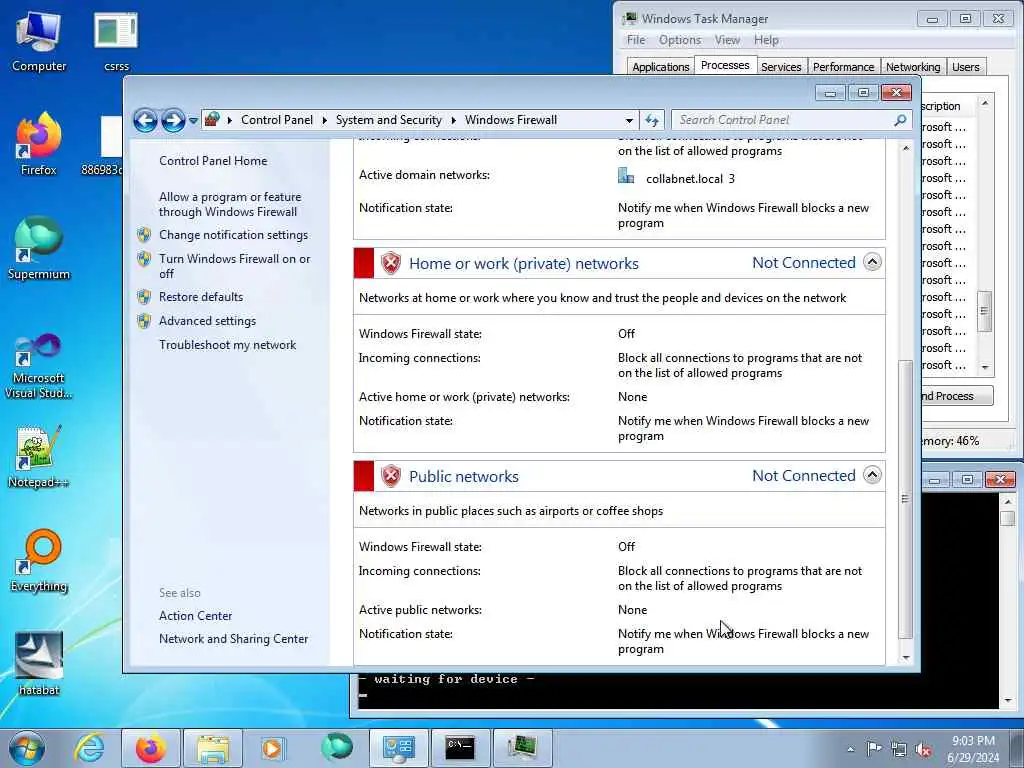Focus the Search Control Panel field
Viewport: 1024px width, 768px height.
(x=782, y=120)
